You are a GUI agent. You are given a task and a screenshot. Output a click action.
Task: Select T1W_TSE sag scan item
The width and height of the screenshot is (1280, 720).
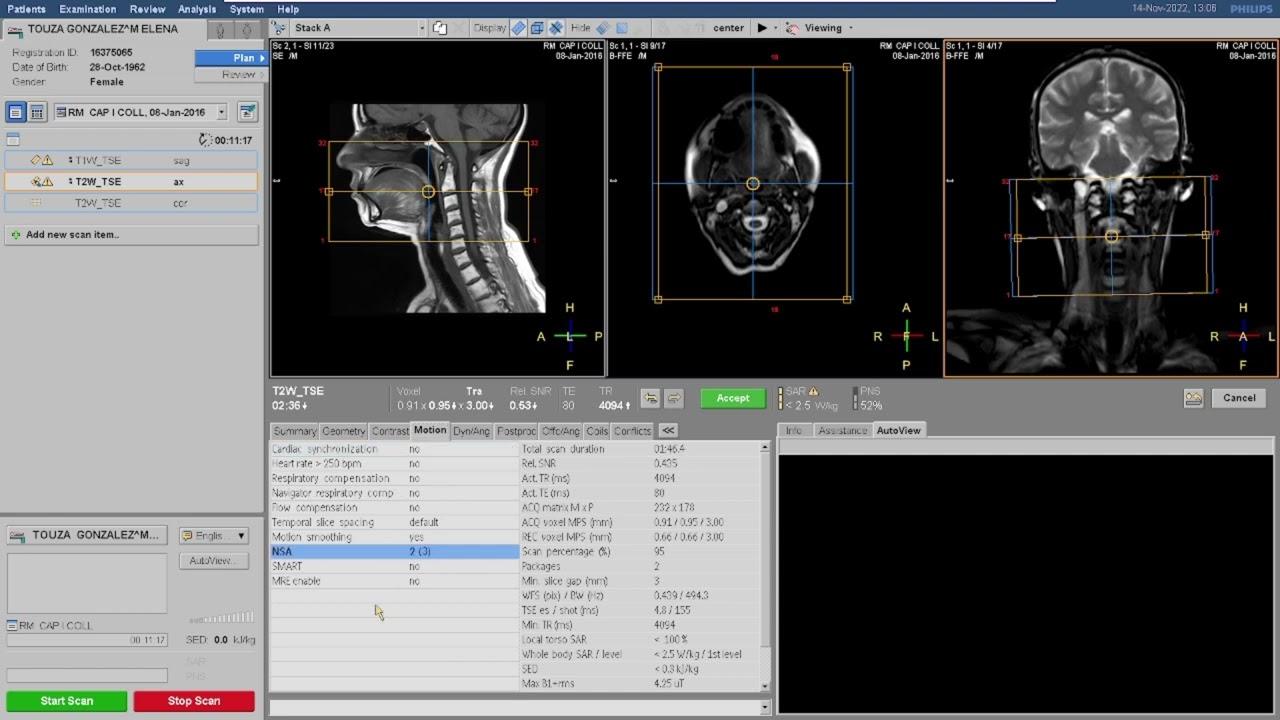point(131,160)
